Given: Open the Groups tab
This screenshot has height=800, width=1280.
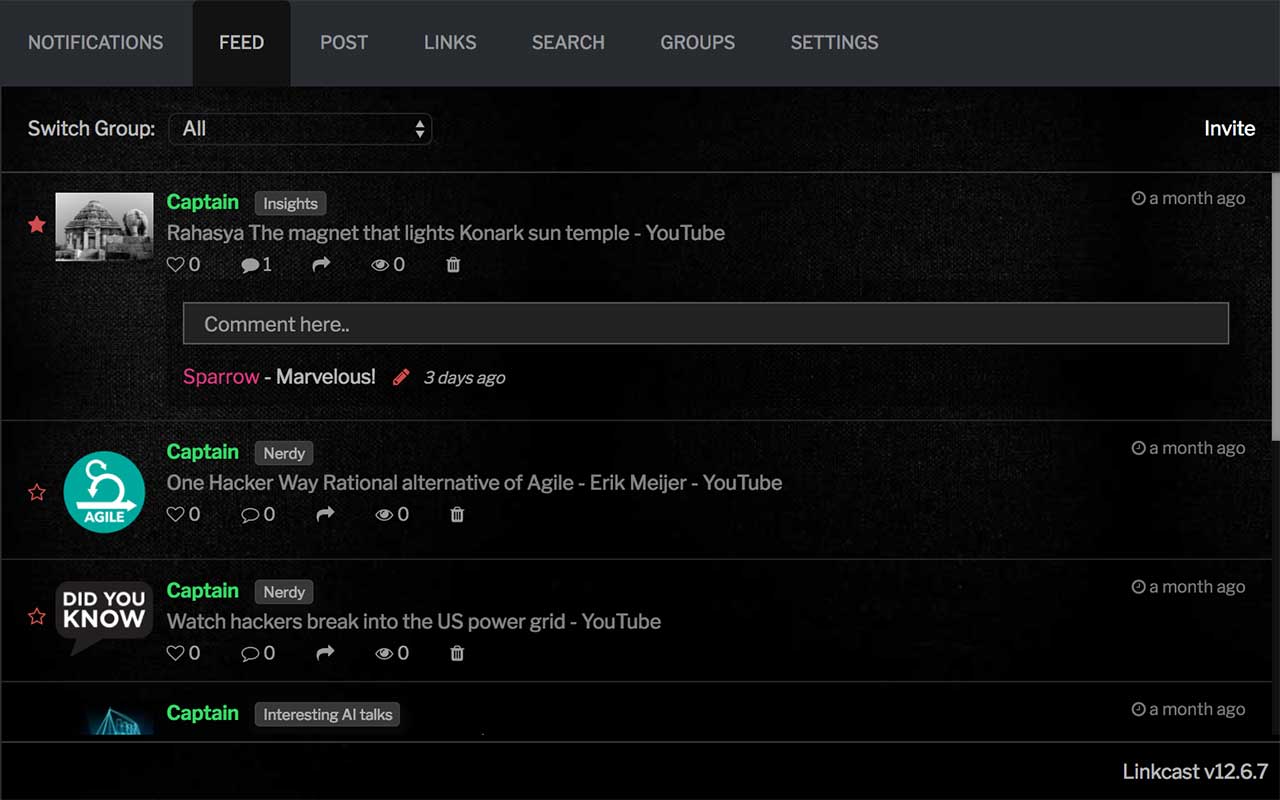Looking at the screenshot, I should coord(697,43).
